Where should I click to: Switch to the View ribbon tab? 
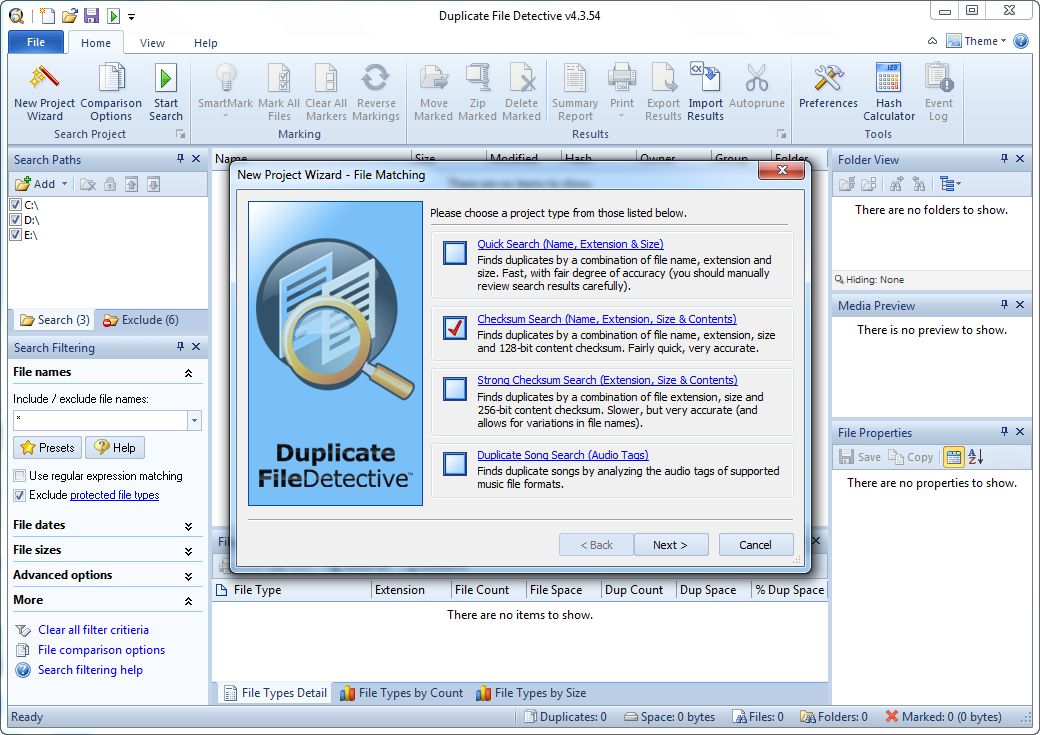click(152, 43)
